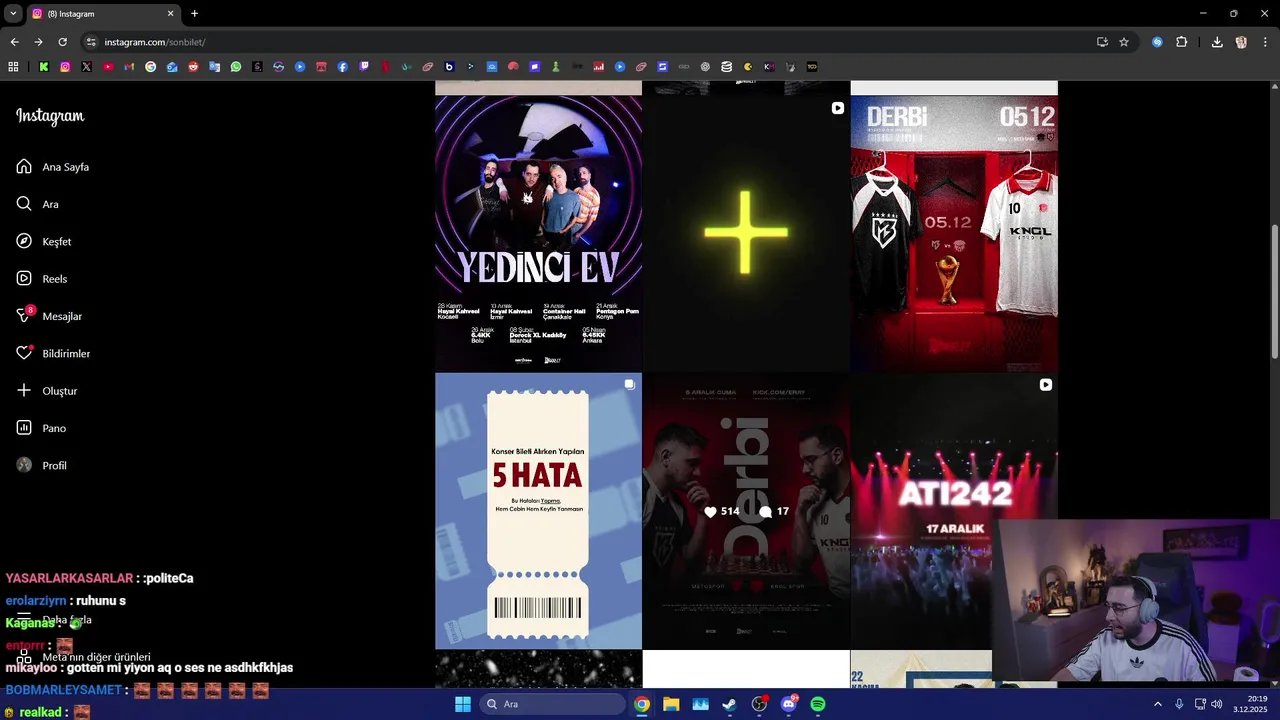Open the 5 HATA ticket post
The height and width of the screenshot is (720, 1280).
[538, 511]
